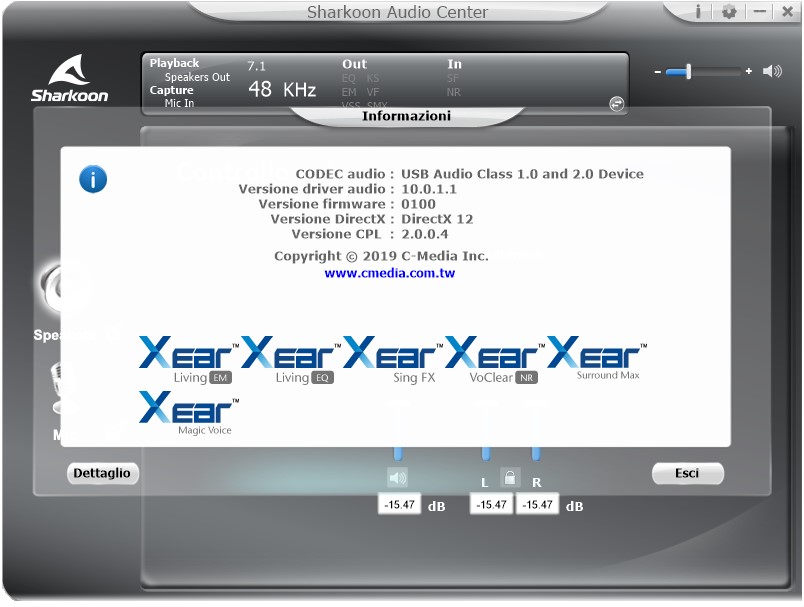Screen dimensions: 804x607
Task: Mute using the speaker icon beside the plus button
Action: pyautogui.click(x=772, y=71)
